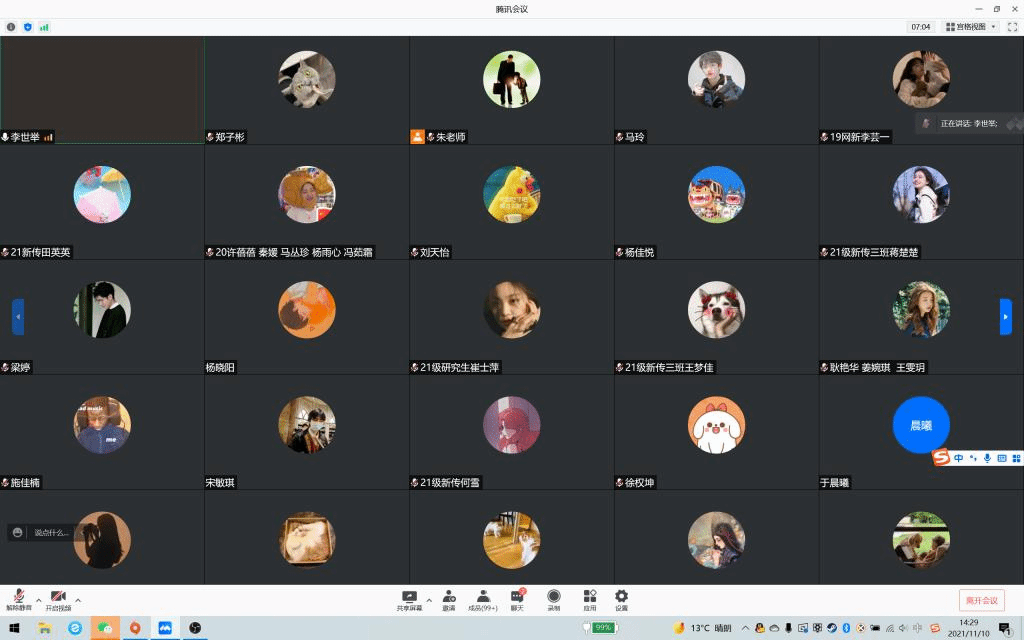
Task: Open the 邀请 invite icon
Action: pyautogui.click(x=449, y=598)
